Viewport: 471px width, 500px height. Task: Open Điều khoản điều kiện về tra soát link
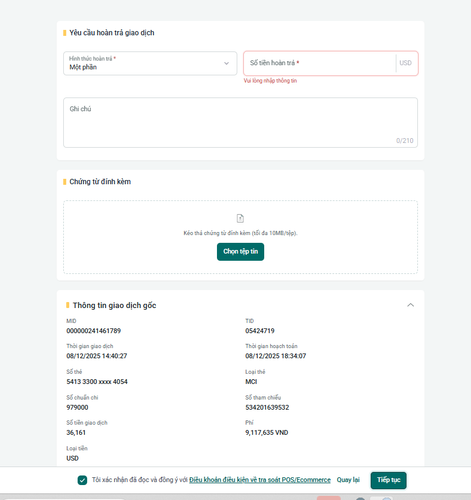(260, 480)
